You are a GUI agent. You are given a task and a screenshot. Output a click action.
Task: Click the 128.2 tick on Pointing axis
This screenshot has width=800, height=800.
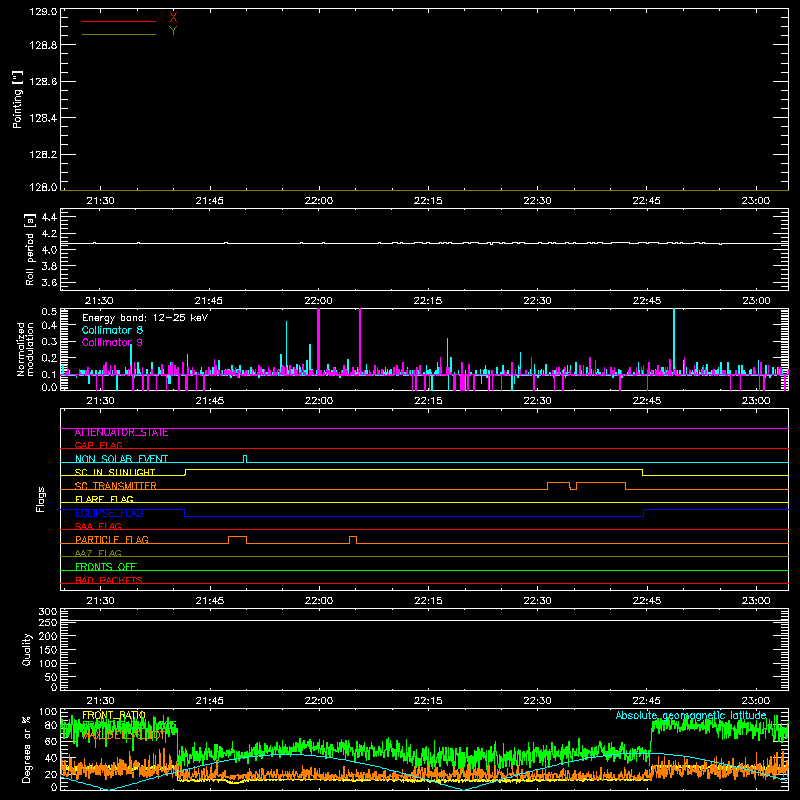click(43, 155)
